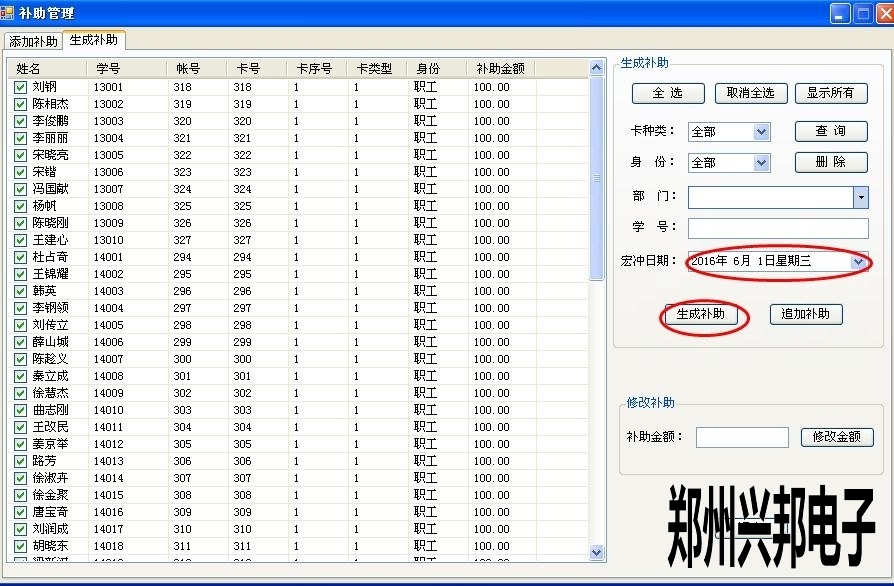Click the 补助金额 input field
This screenshot has height=586, width=894.
[x=742, y=437]
